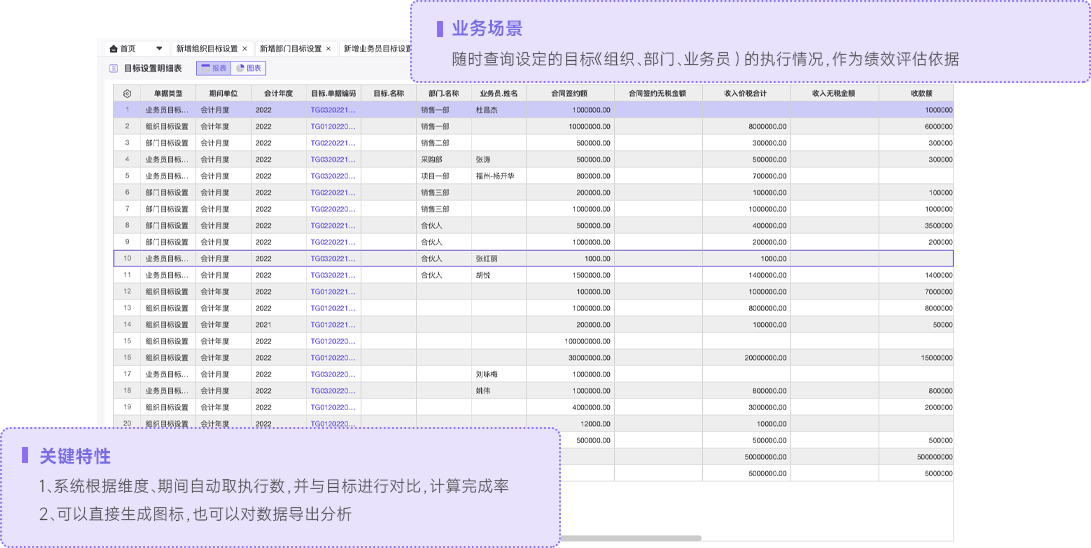This screenshot has height=548, width=1091.
Task: Open the target code link in row 2
Action: click(333, 127)
